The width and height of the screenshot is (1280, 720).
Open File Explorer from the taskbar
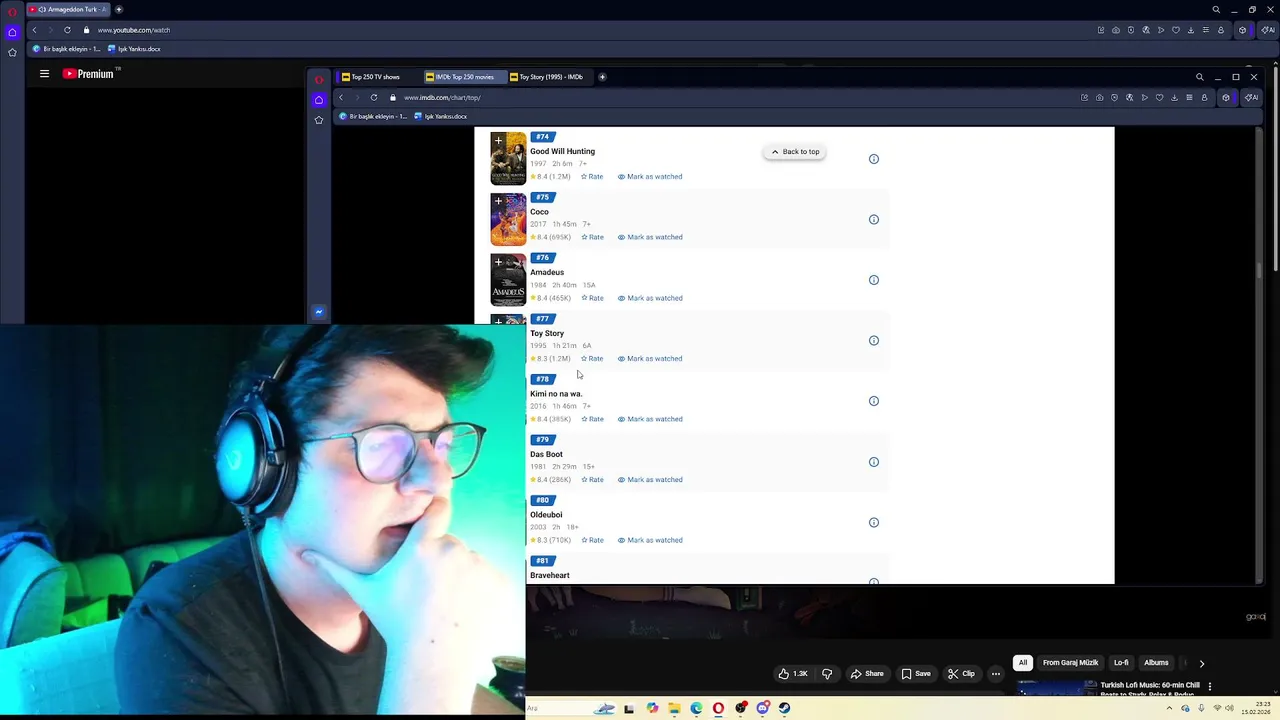(674, 708)
